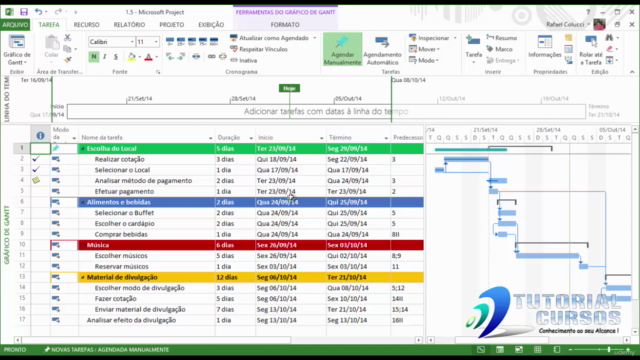Click the Format Painter brush icon
The image size is (640, 360).
(68, 60)
